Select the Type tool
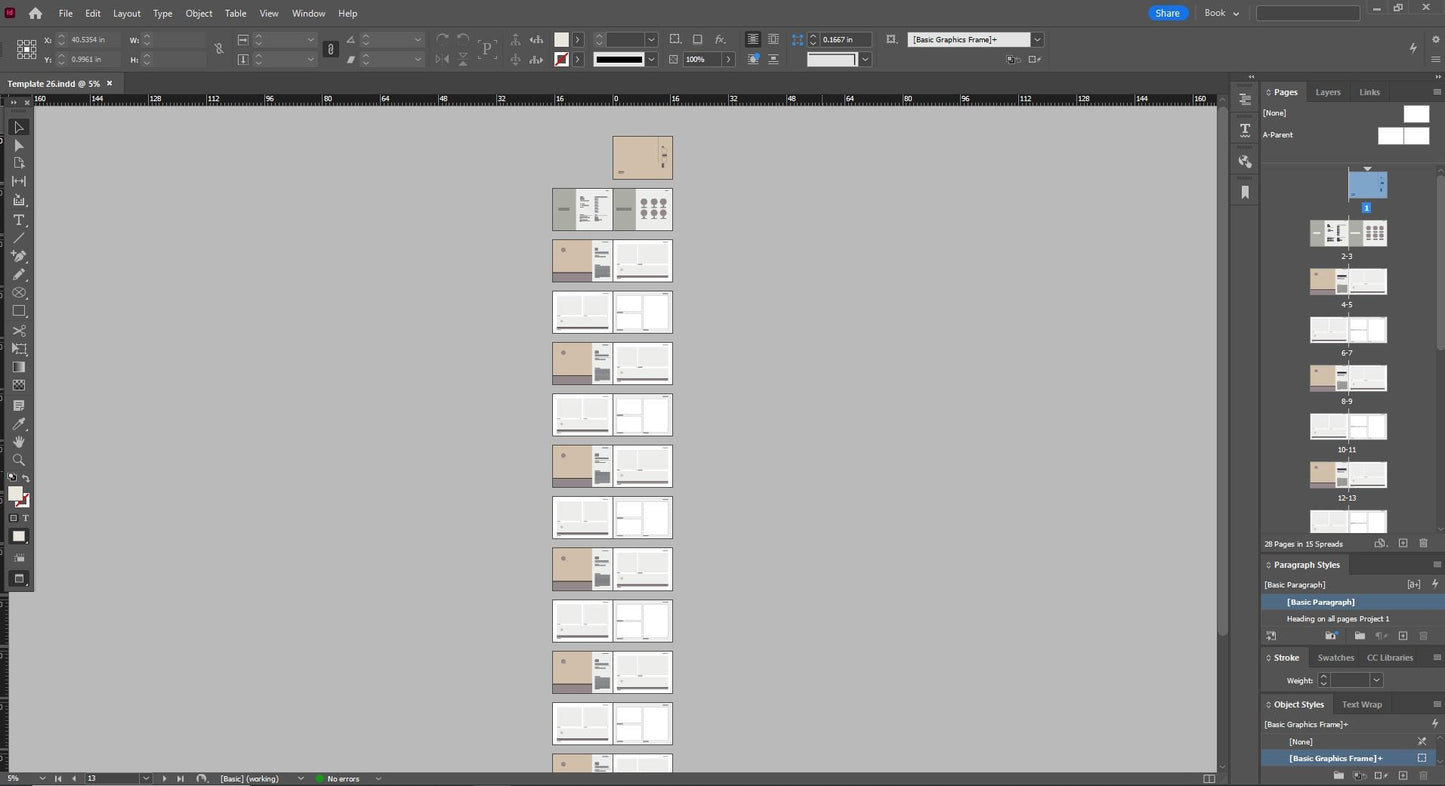This screenshot has height=786, width=1445. point(18,220)
